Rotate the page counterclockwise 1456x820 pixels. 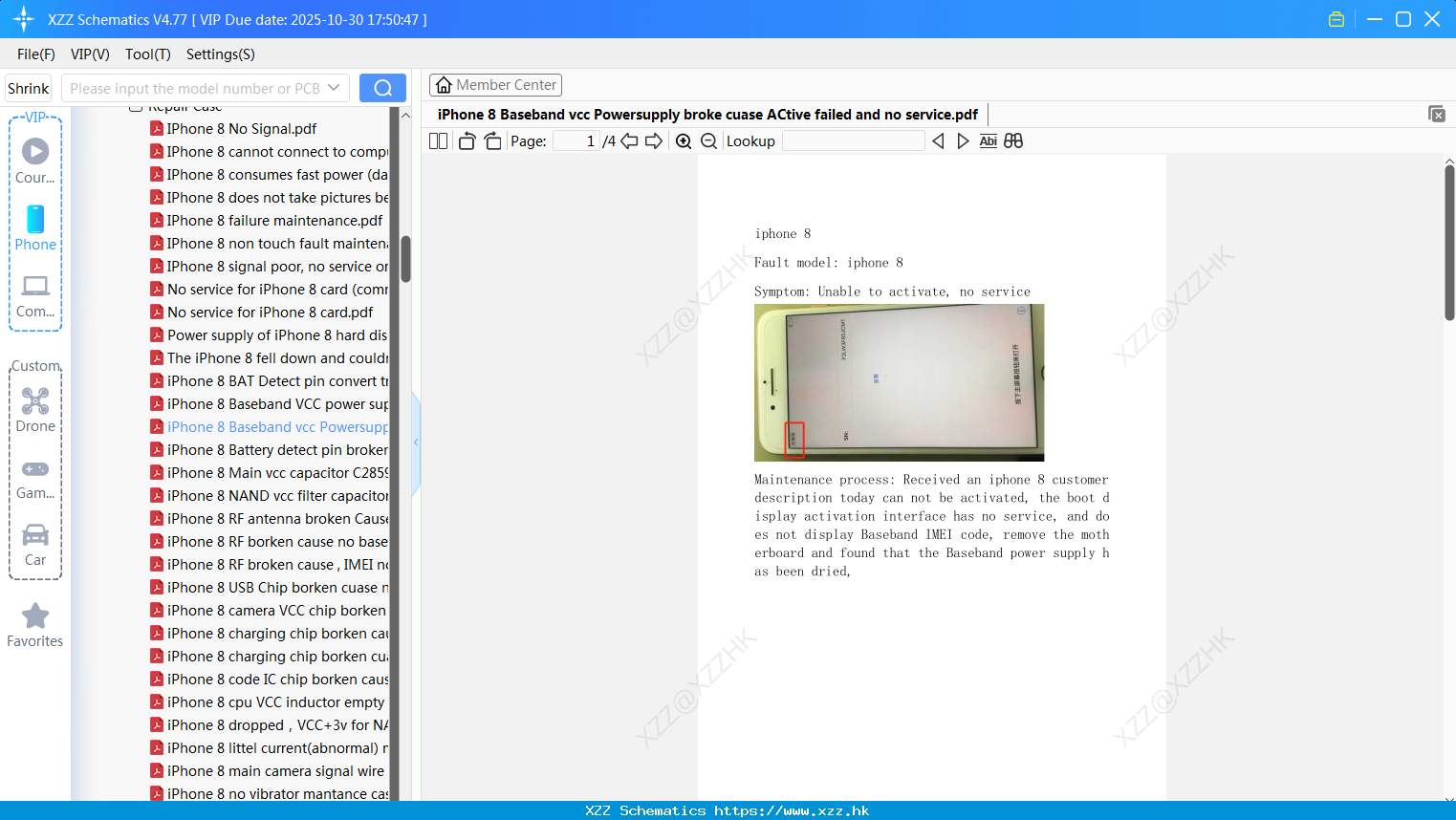click(467, 140)
